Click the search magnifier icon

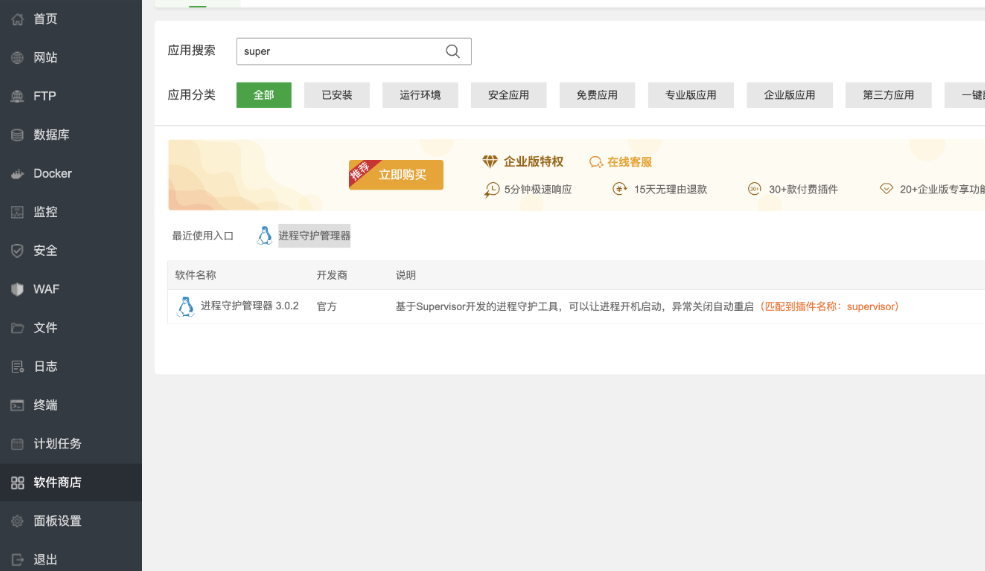(453, 51)
